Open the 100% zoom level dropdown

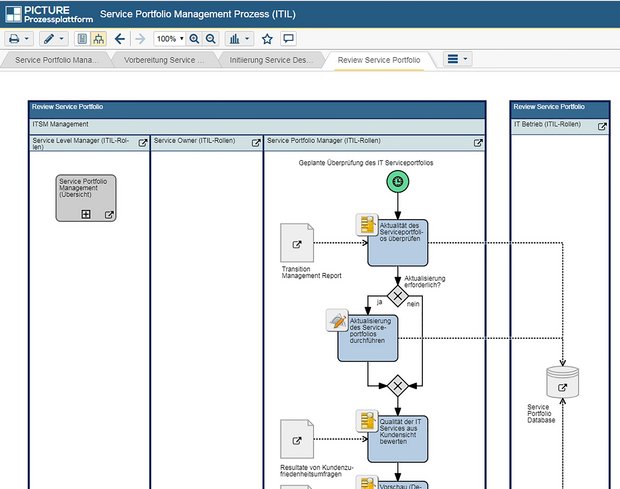[170, 39]
